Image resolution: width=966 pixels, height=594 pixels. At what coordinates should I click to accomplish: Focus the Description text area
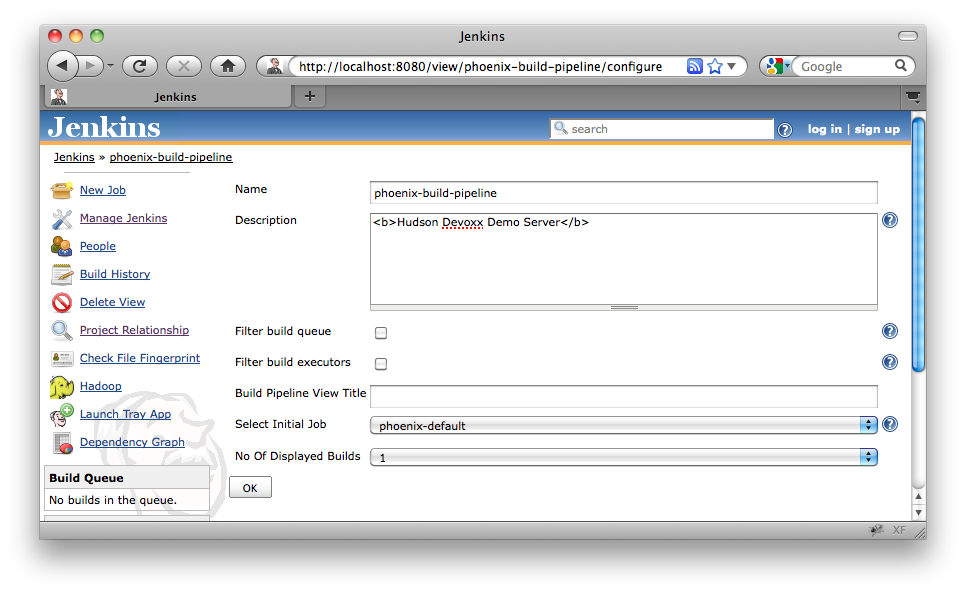(623, 259)
